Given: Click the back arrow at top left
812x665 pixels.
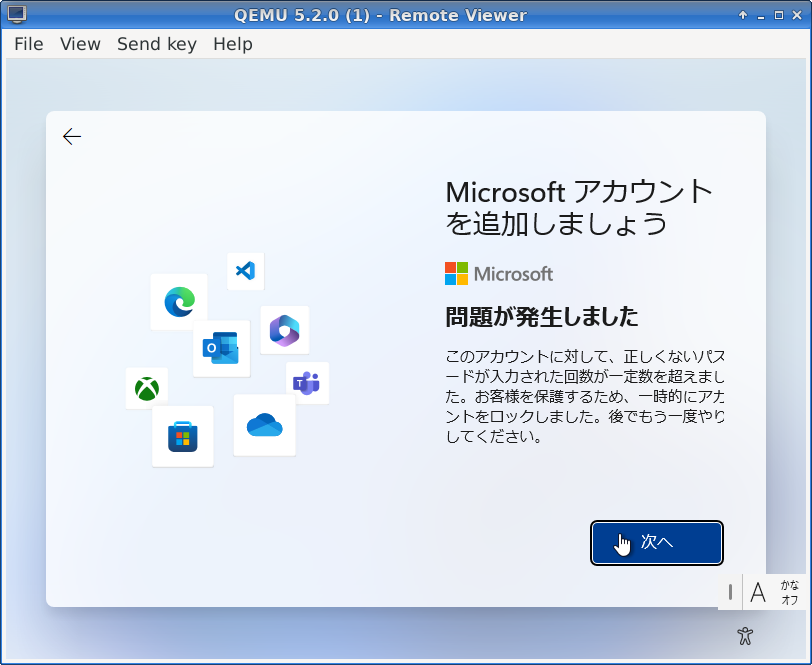Looking at the screenshot, I should point(72,137).
